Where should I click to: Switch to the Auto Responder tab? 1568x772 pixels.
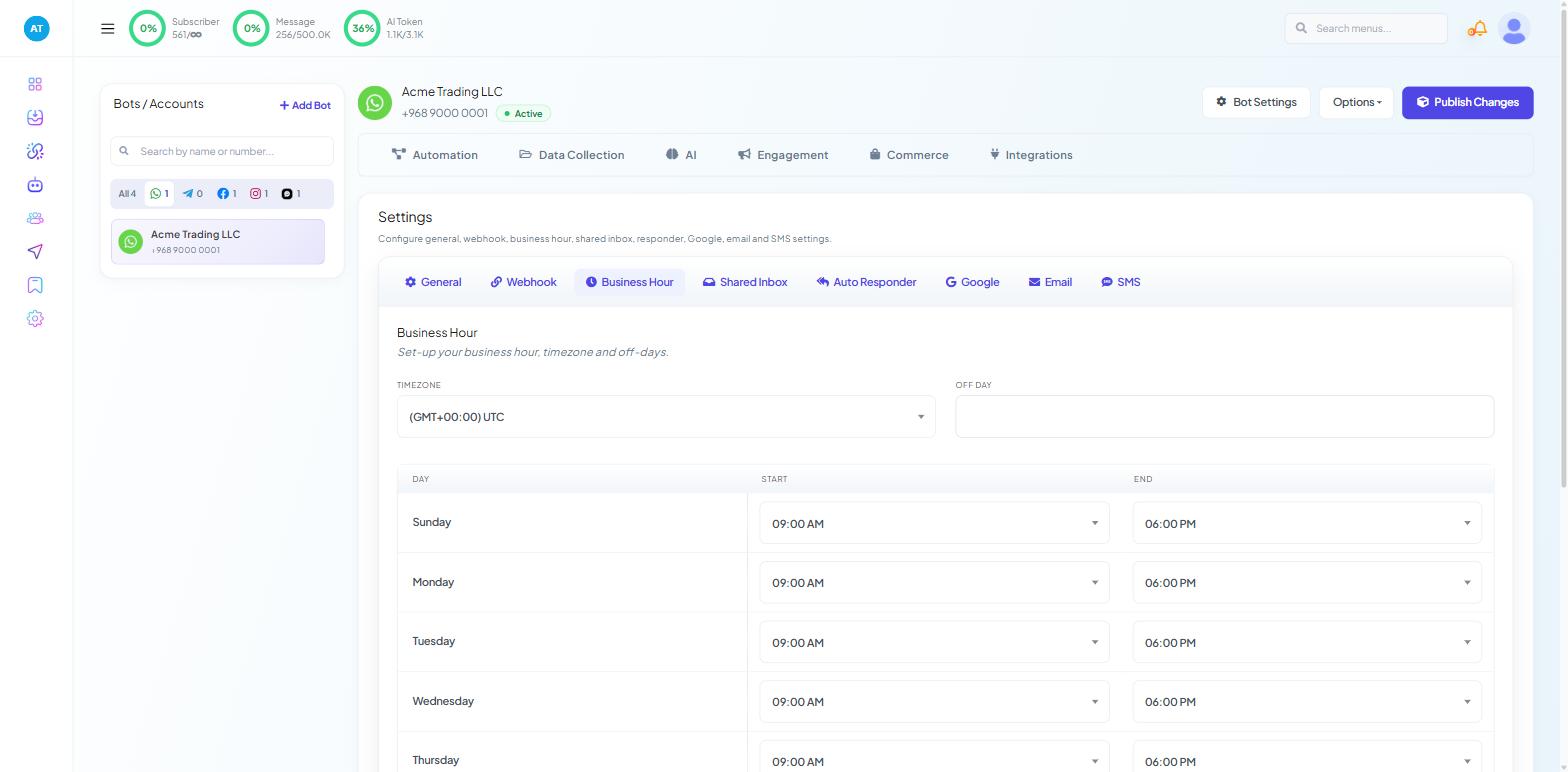(x=866, y=282)
